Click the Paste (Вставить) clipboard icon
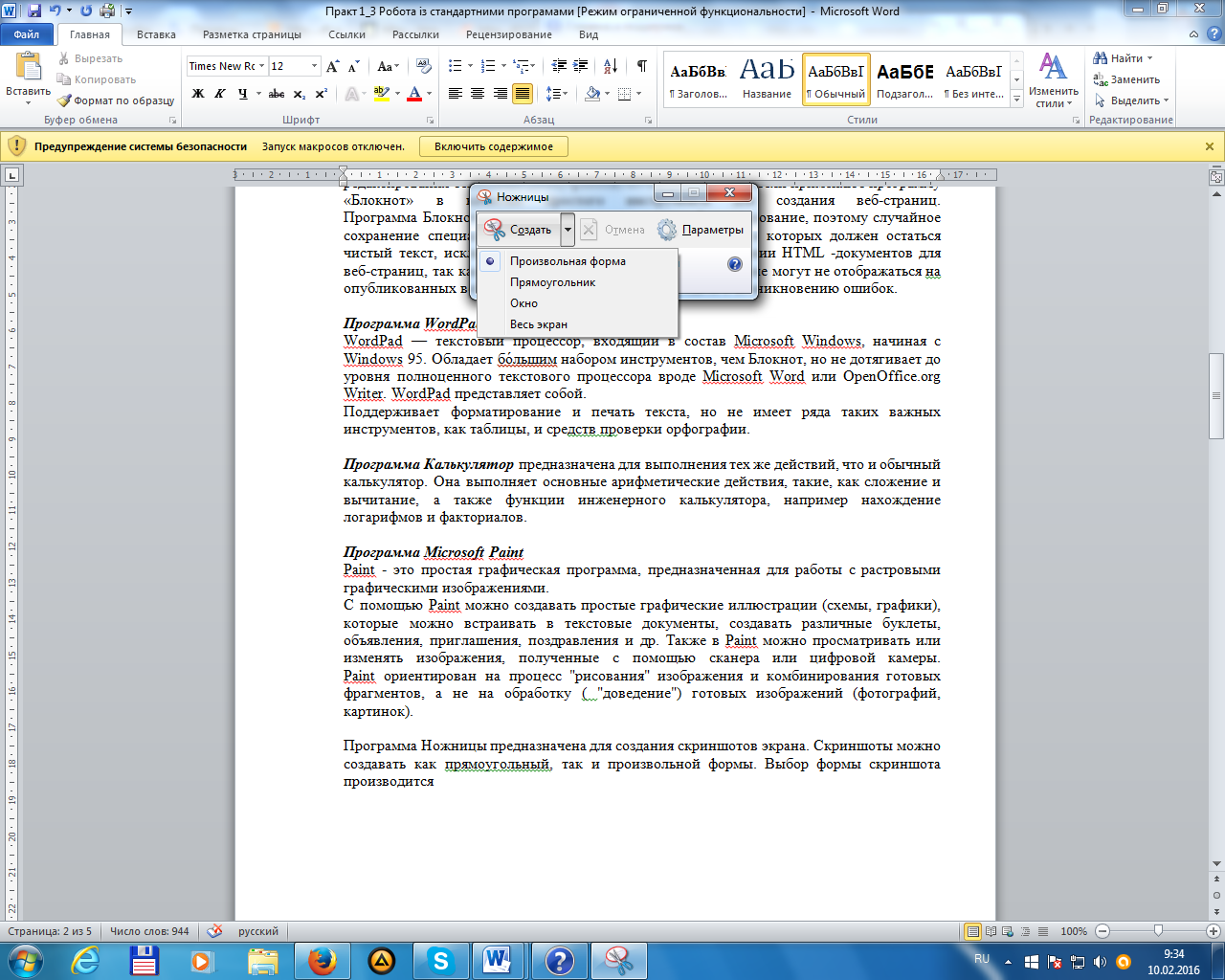This screenshot has width=1225, height=980. coord(28,67)
